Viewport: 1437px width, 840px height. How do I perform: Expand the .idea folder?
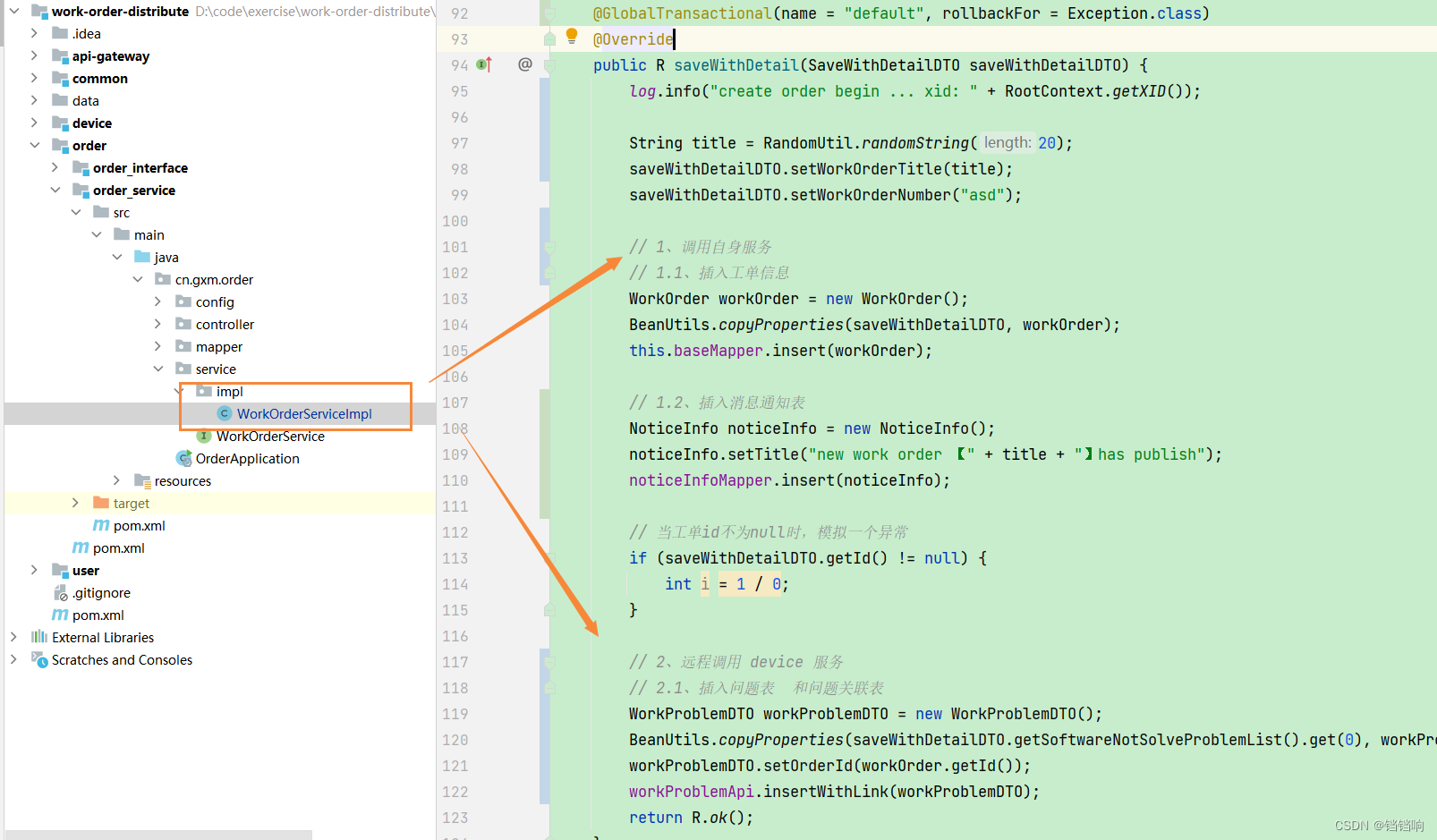[34, 33]
